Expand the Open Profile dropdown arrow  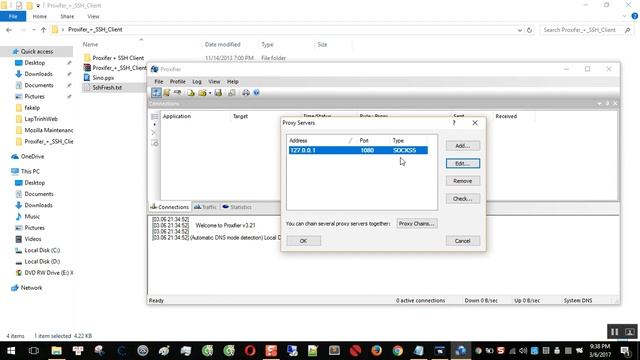(210, 93)
